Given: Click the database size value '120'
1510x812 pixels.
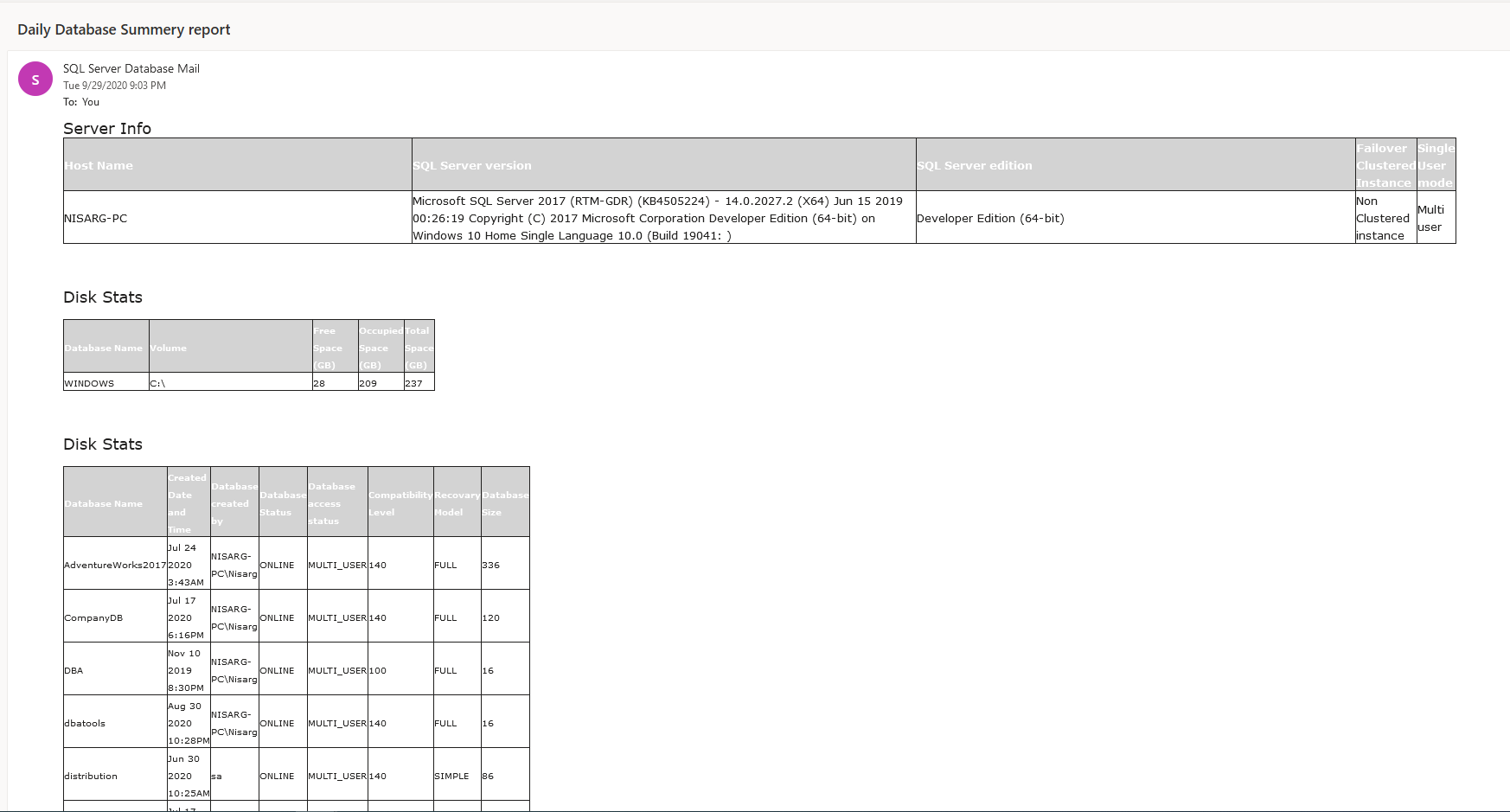Looking at the screenshot, I should [x=505, y=617].
